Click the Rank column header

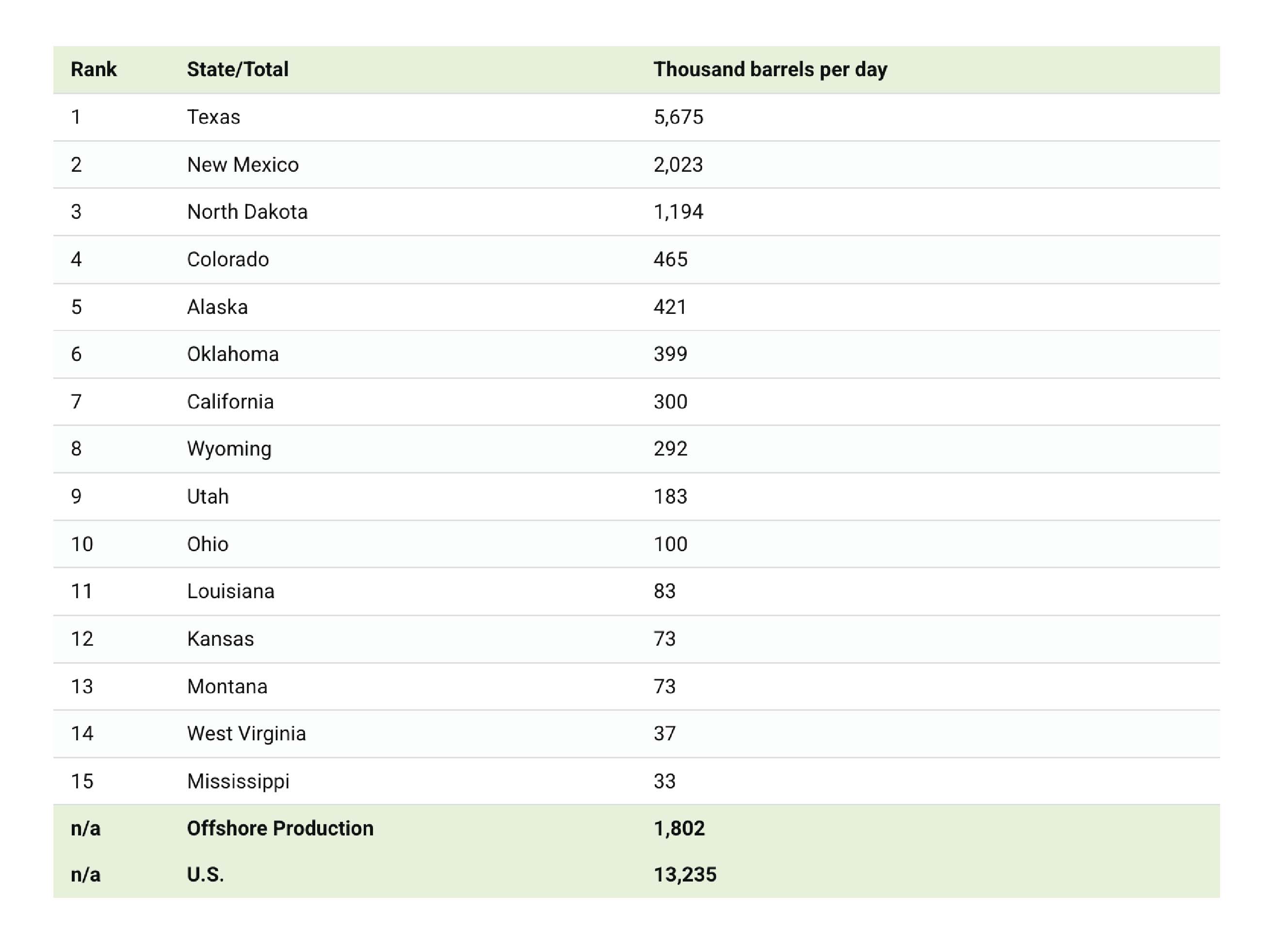click(x=94, y=69)
